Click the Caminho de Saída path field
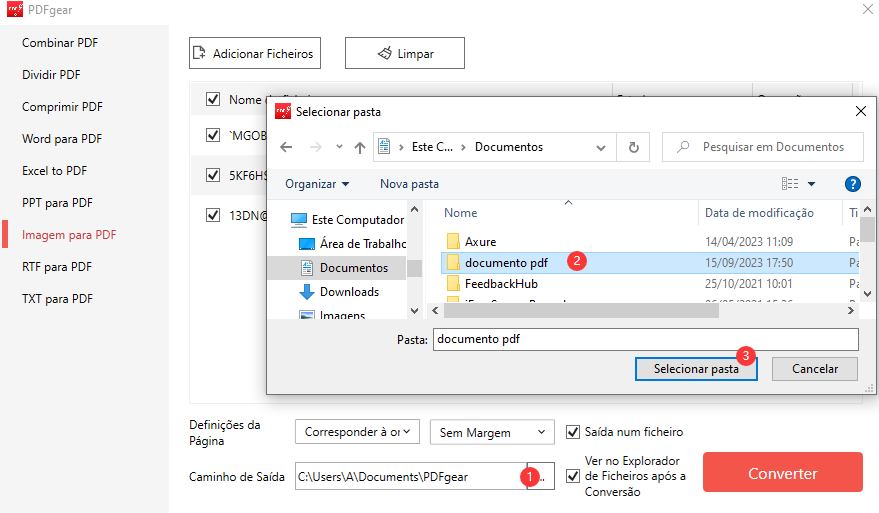879x513 pixels. [411, 477]
